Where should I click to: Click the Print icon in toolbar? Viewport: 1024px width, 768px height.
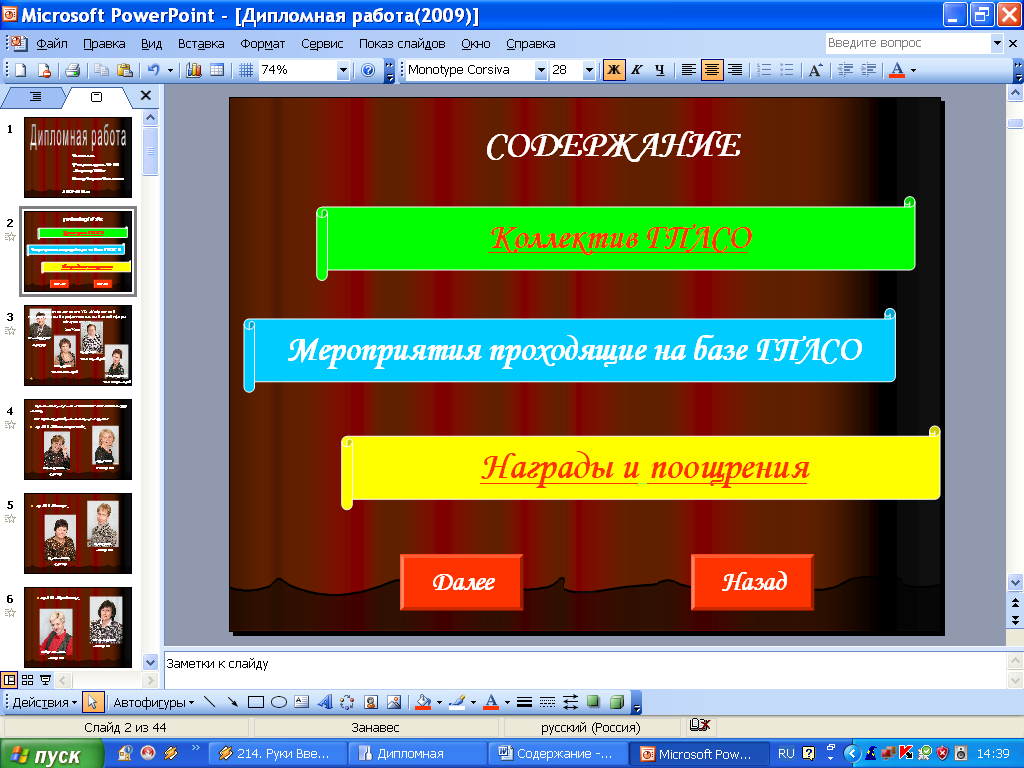click(x=72, y=70)
